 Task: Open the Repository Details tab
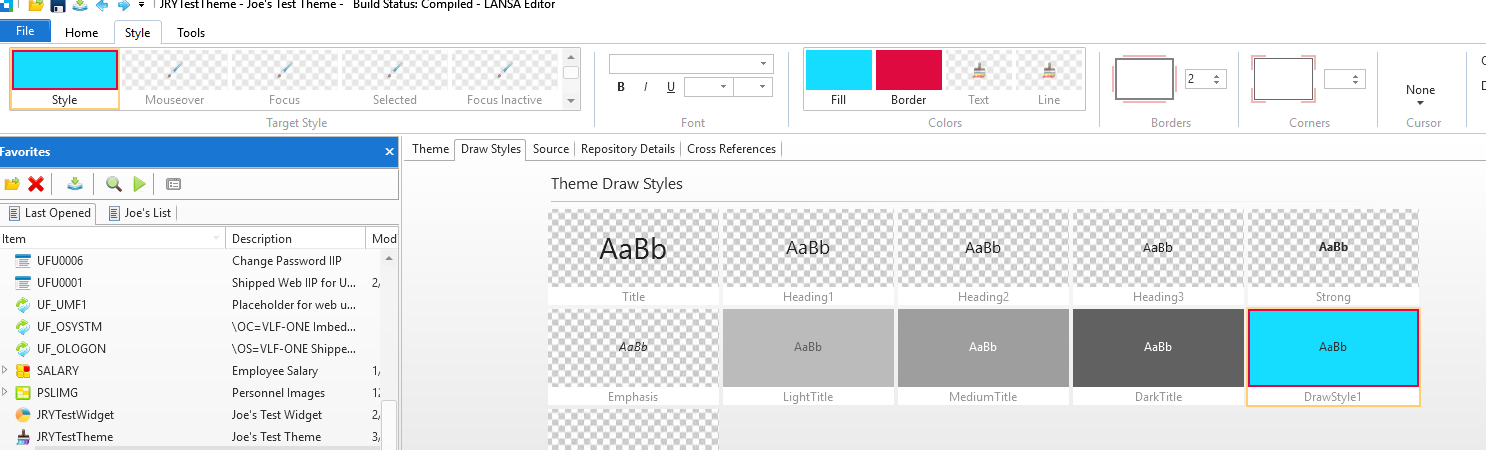(628, 149)
